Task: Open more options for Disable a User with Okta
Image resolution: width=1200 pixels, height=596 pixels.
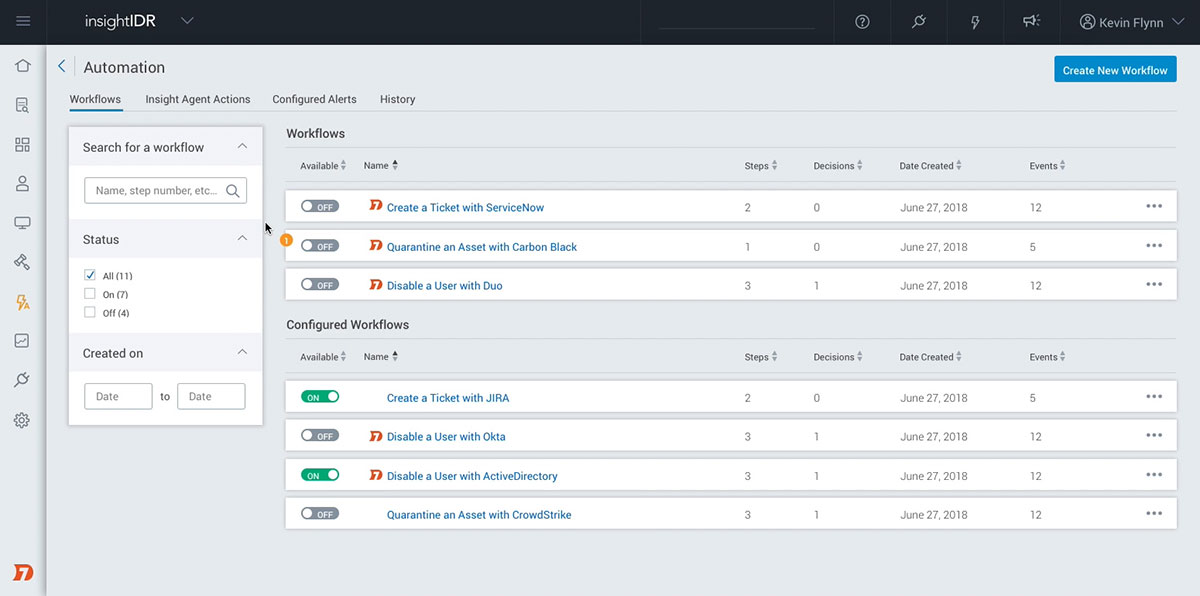Action: pos(1154,436)
